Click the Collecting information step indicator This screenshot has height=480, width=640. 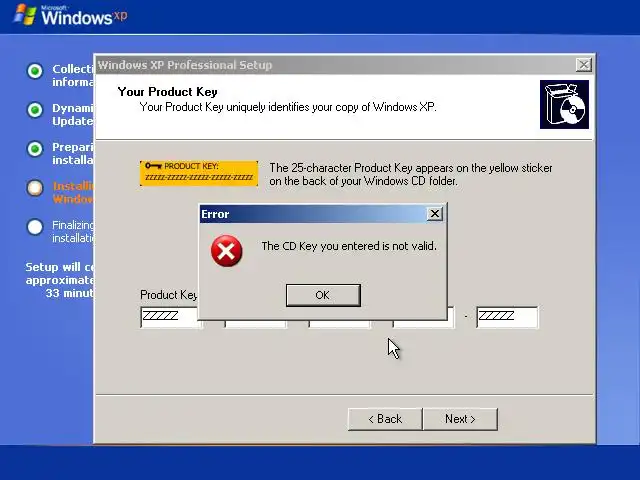pos(35,71)
